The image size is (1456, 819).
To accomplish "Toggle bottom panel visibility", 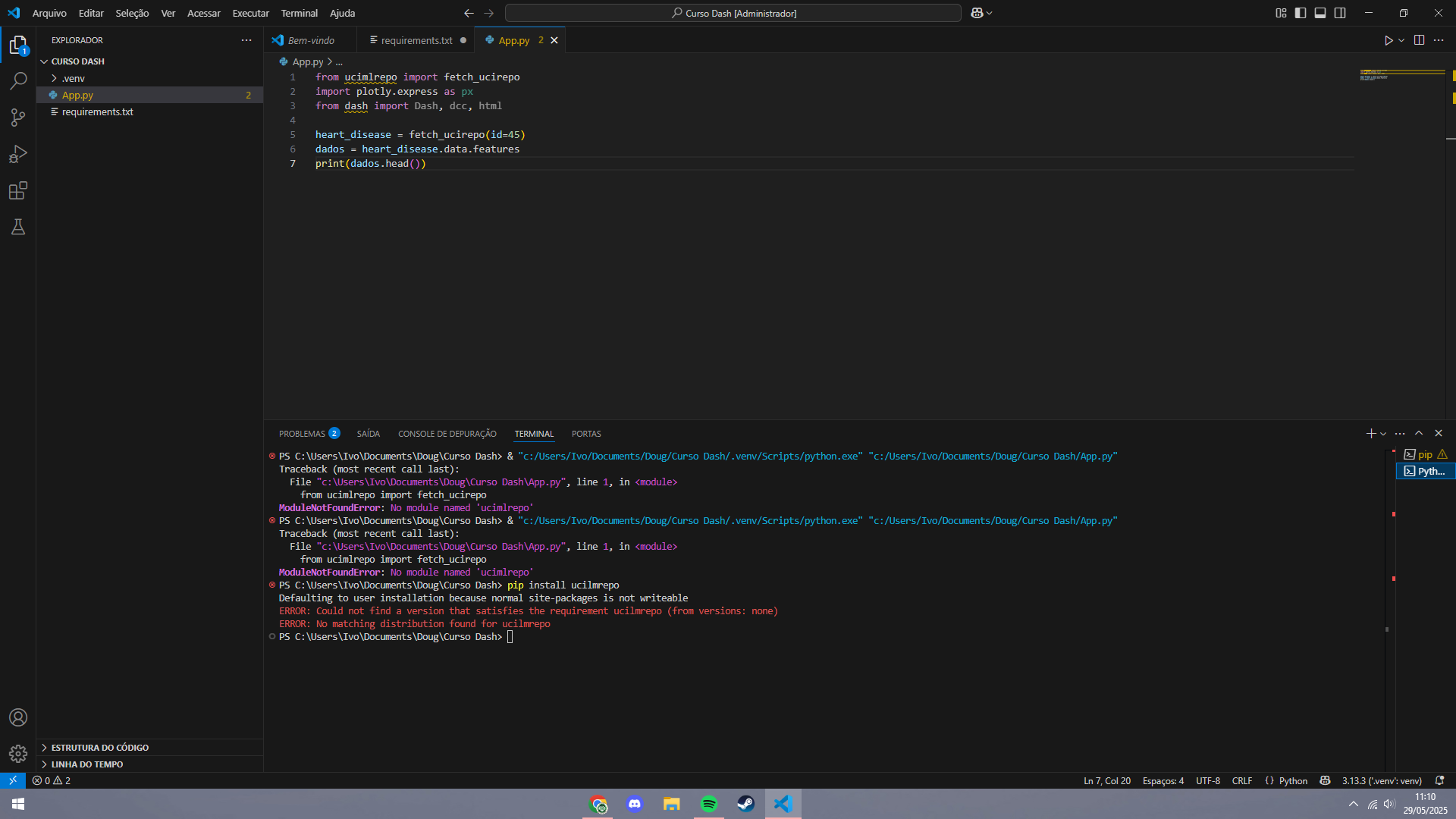I will pos(1320,13).
